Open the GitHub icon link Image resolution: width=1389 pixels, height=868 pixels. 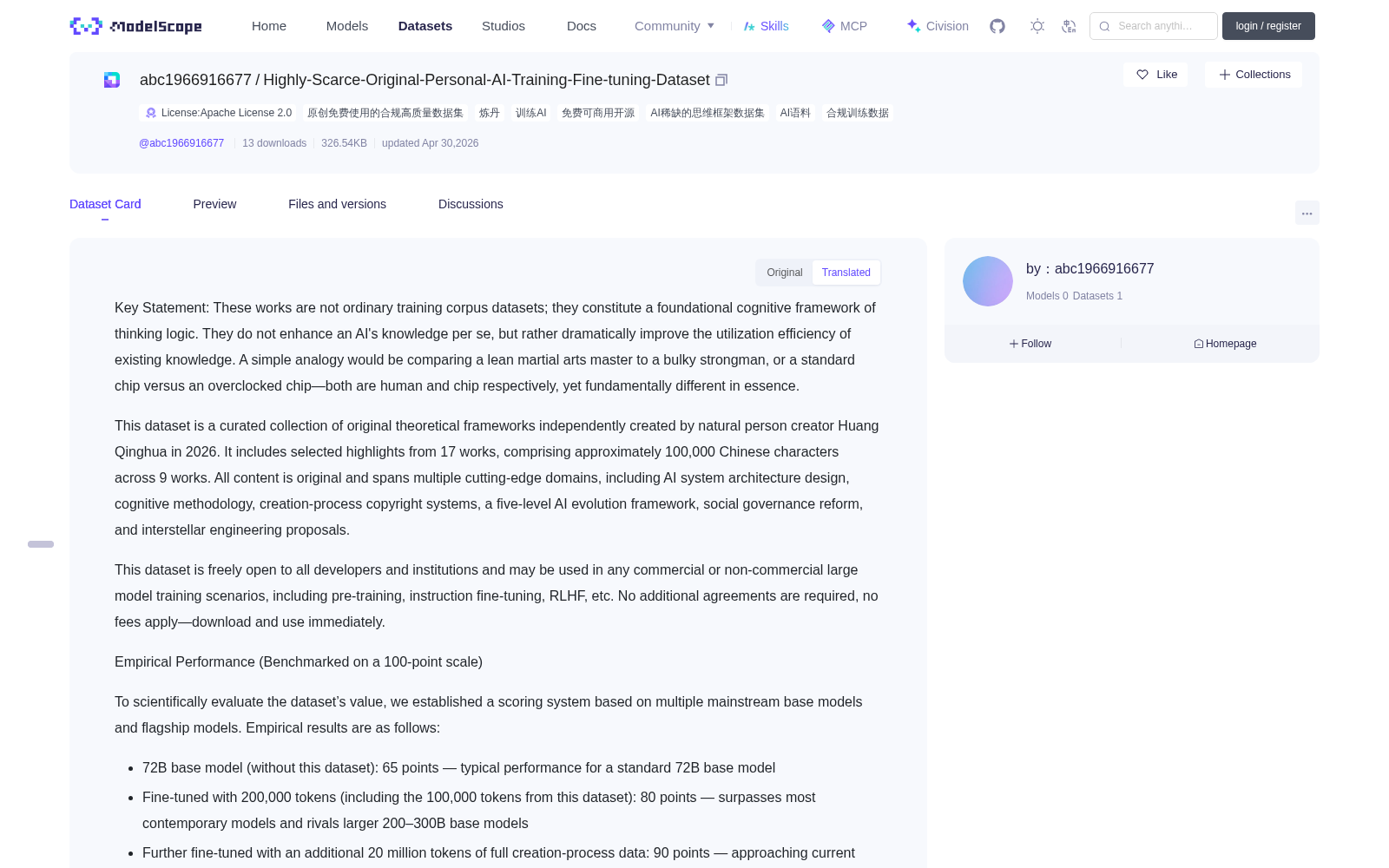click(x=997, y=26)
